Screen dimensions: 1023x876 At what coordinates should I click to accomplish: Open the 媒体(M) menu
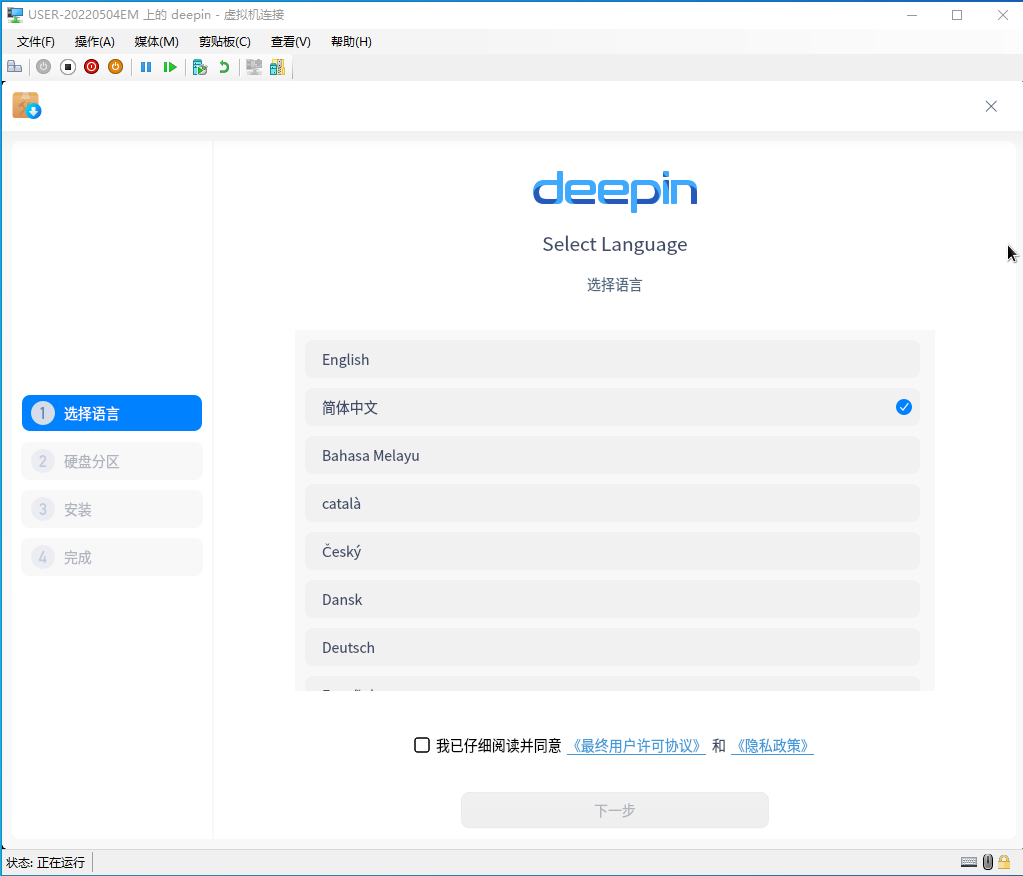pos(157,42)
